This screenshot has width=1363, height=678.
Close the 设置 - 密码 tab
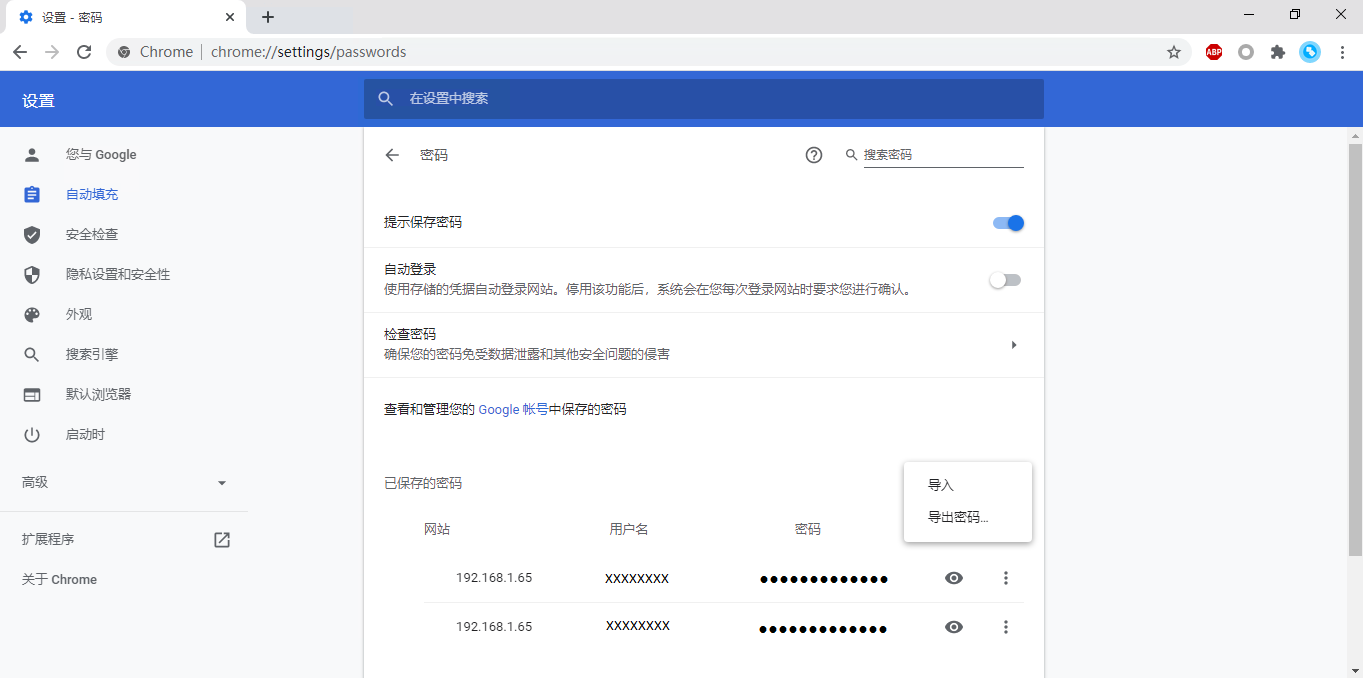coord(230,17)
